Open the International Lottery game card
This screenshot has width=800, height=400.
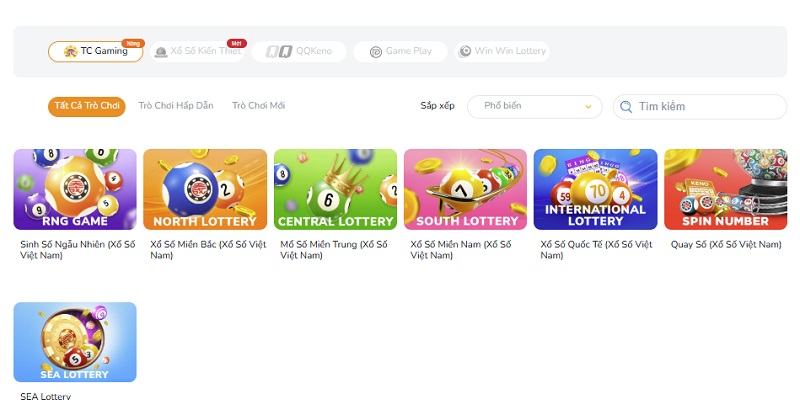pyautogui.click(x=595, y=189)
